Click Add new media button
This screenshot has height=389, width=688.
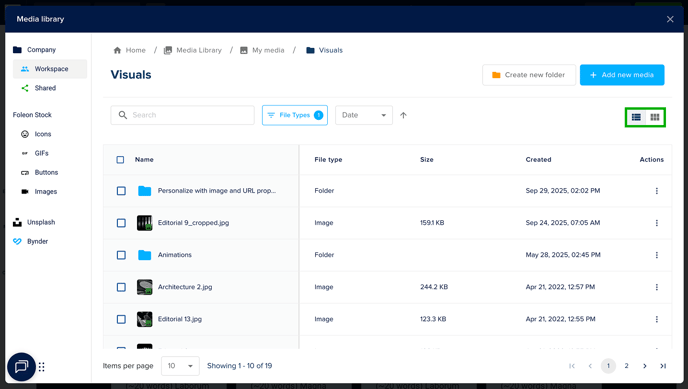click(x=622, y=75)
